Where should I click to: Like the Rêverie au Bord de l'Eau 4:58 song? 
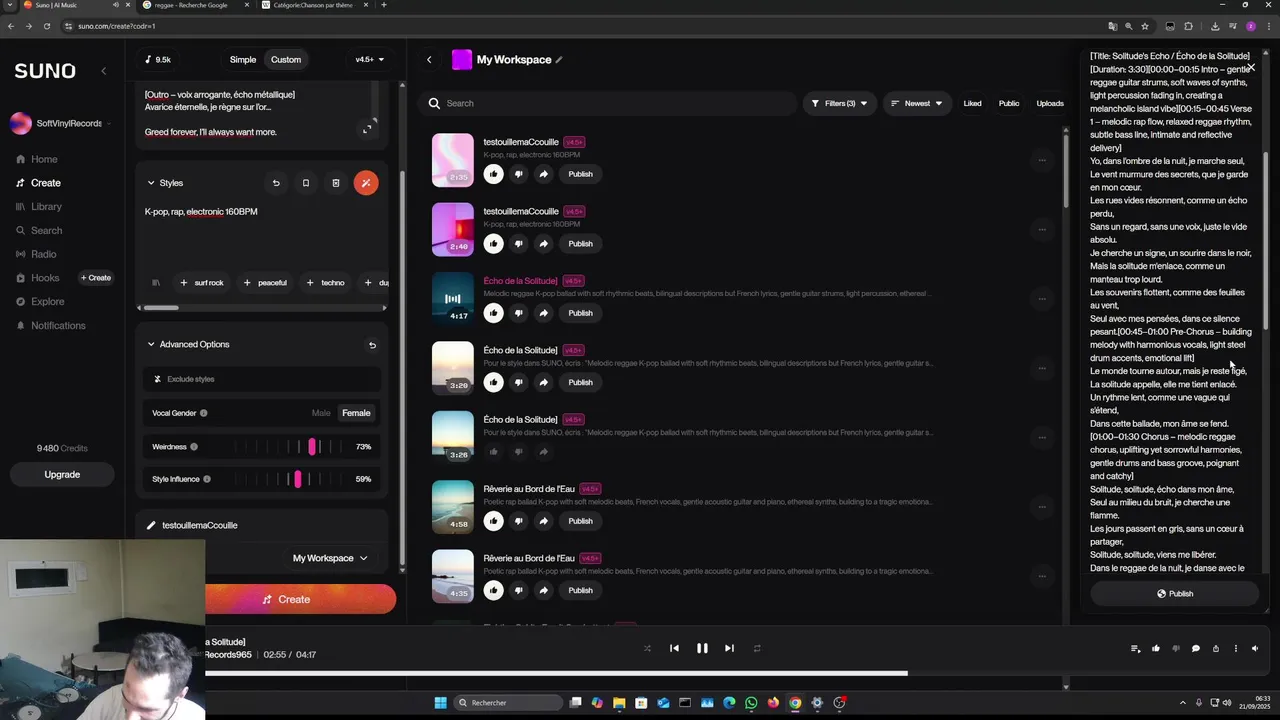pyautogui.click(x=493, y=521)
